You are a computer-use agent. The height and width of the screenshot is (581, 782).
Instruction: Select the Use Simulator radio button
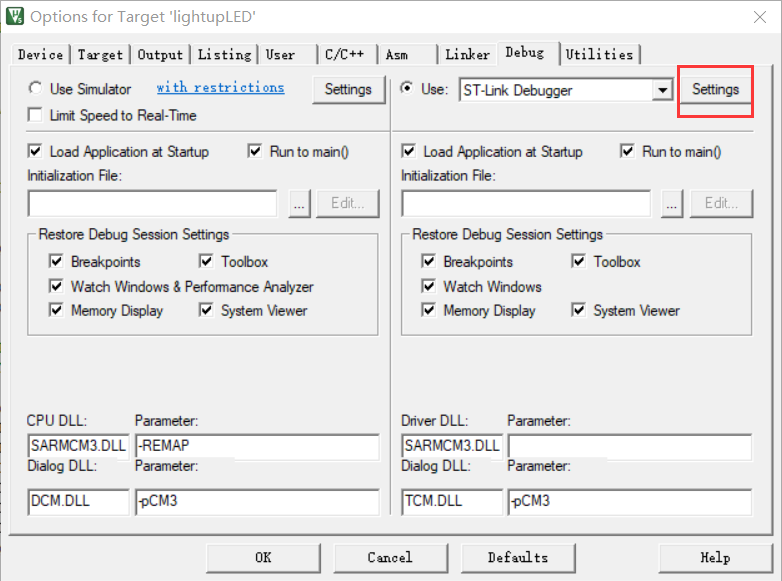pos(35,88)
